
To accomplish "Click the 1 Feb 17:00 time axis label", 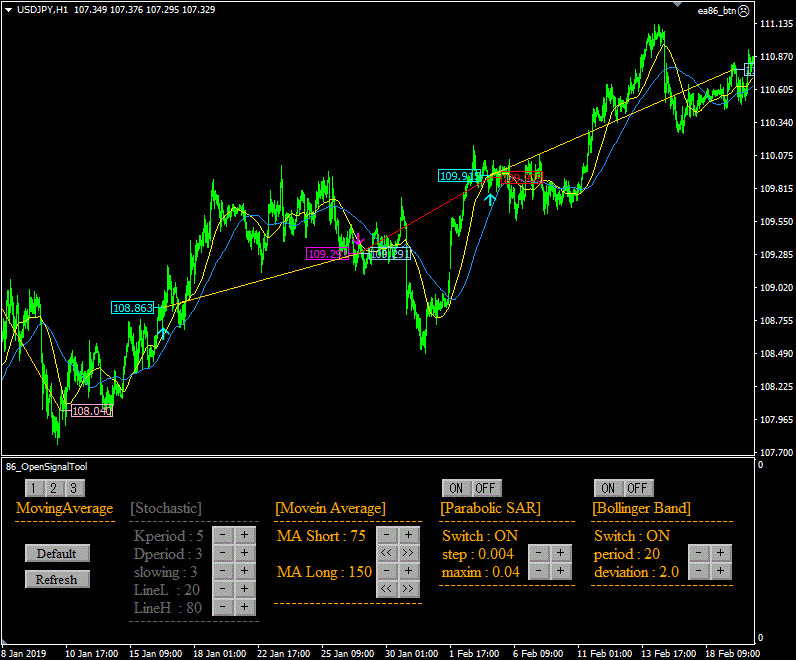I will (474, 653).
